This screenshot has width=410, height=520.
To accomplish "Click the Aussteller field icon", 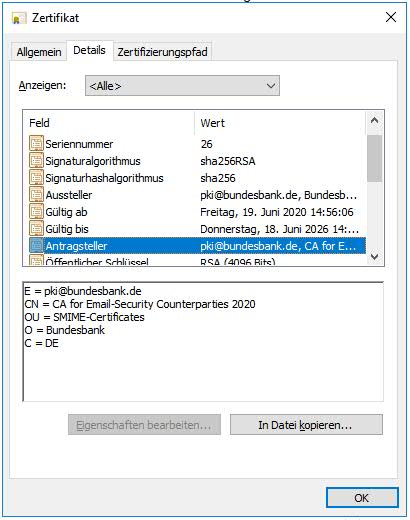I will click(36, 195).
